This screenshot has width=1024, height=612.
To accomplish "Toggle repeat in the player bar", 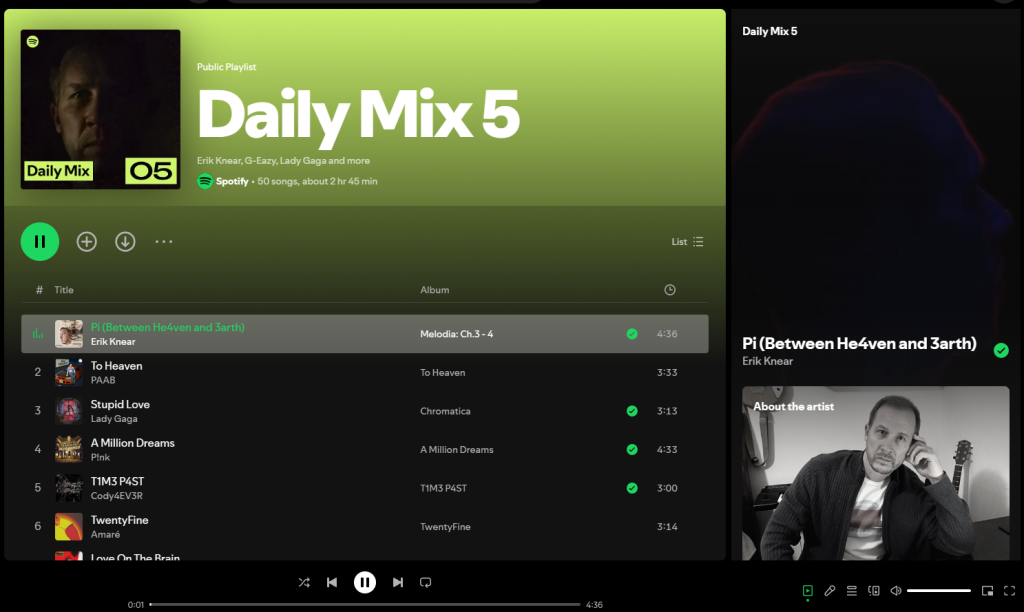I will click(426, 582).
